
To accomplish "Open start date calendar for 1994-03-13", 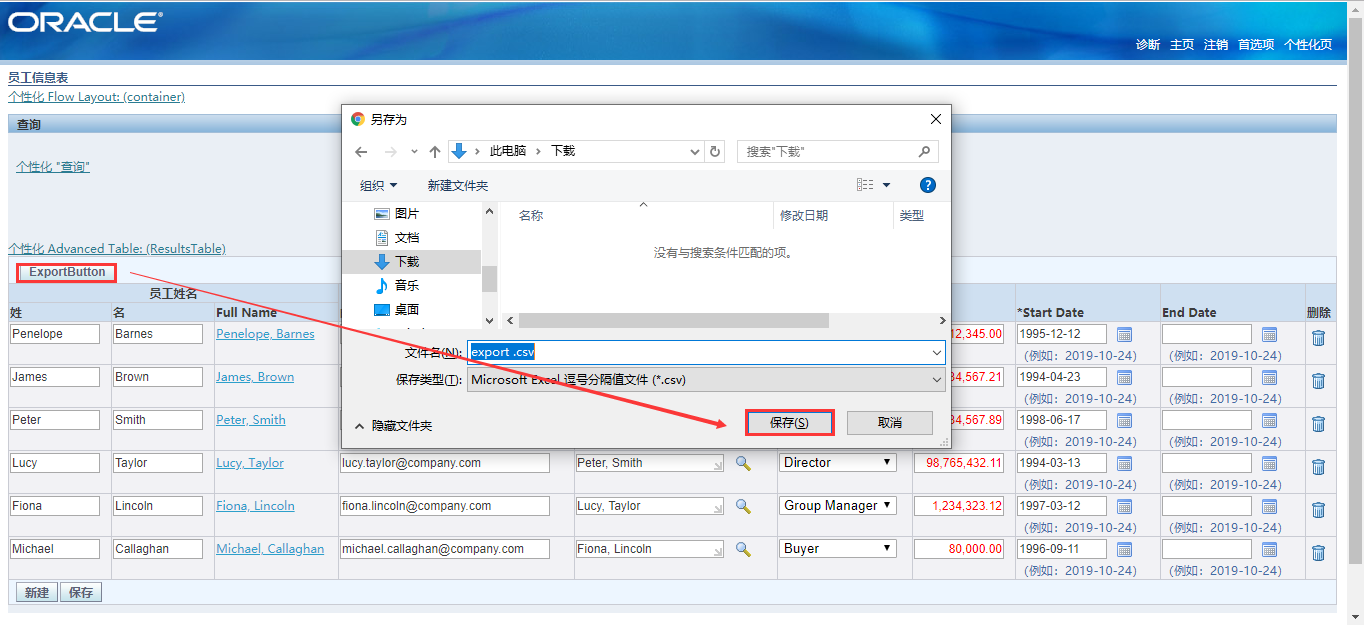I will point(1124,463).
